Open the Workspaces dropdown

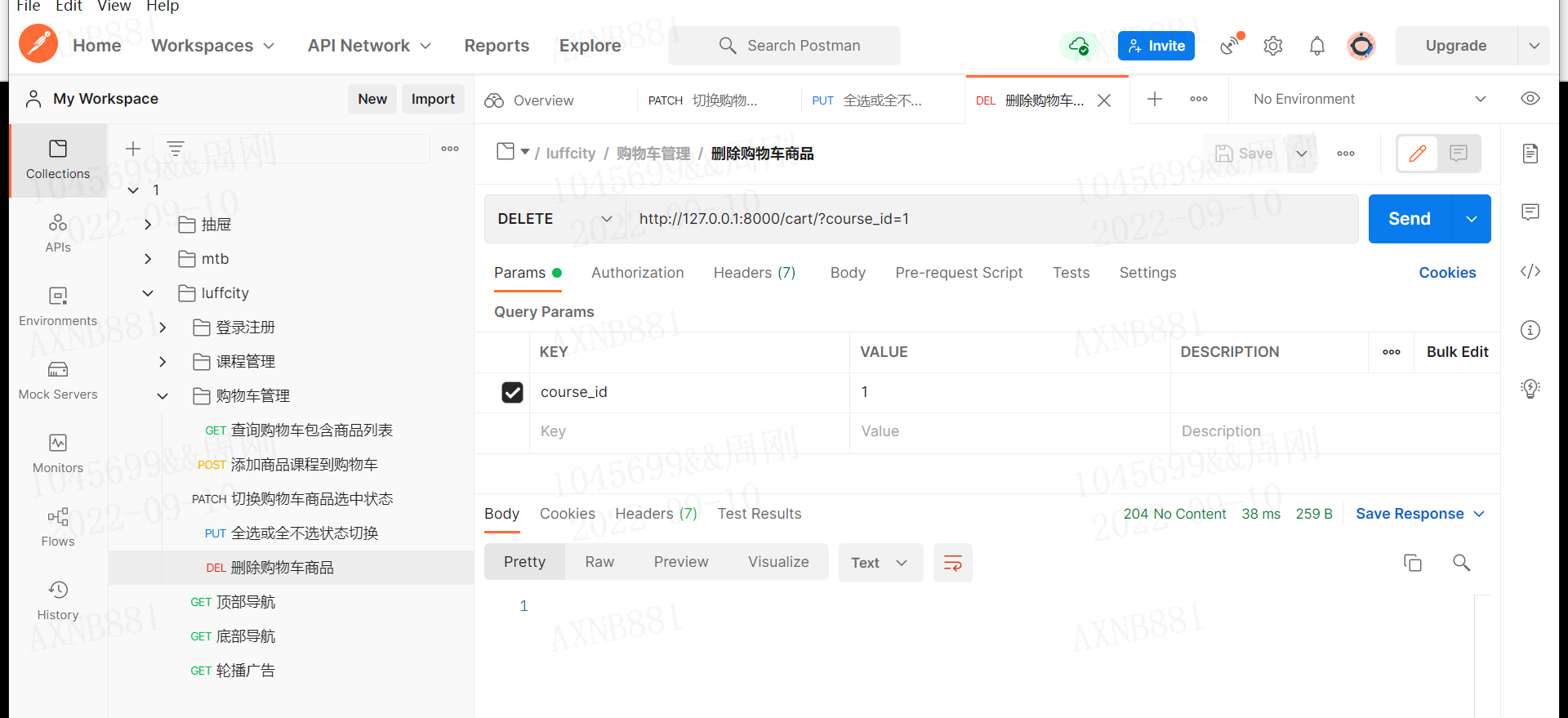click(212, 46)
